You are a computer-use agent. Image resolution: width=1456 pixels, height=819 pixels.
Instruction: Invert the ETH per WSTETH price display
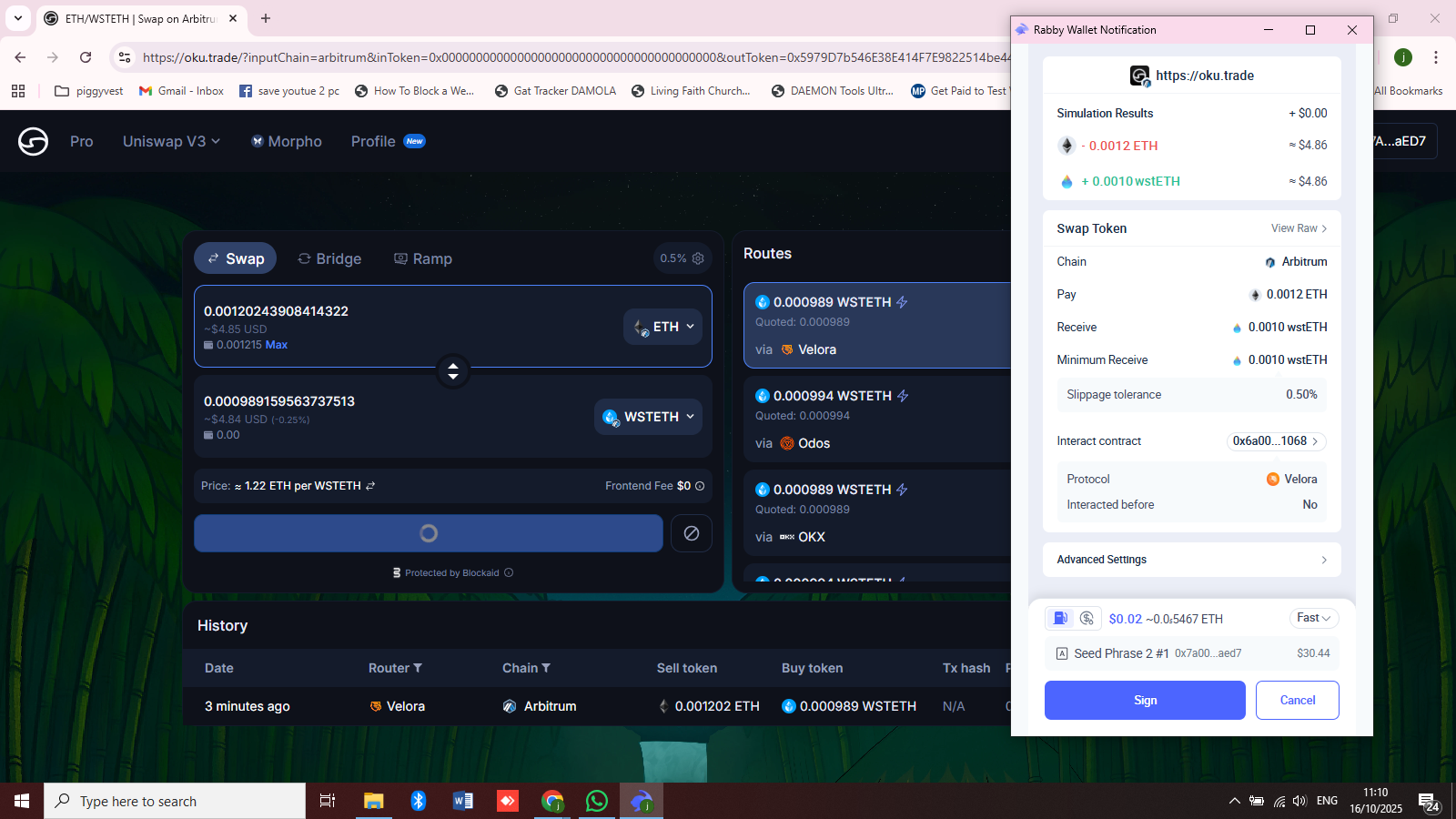click(370, 486)
